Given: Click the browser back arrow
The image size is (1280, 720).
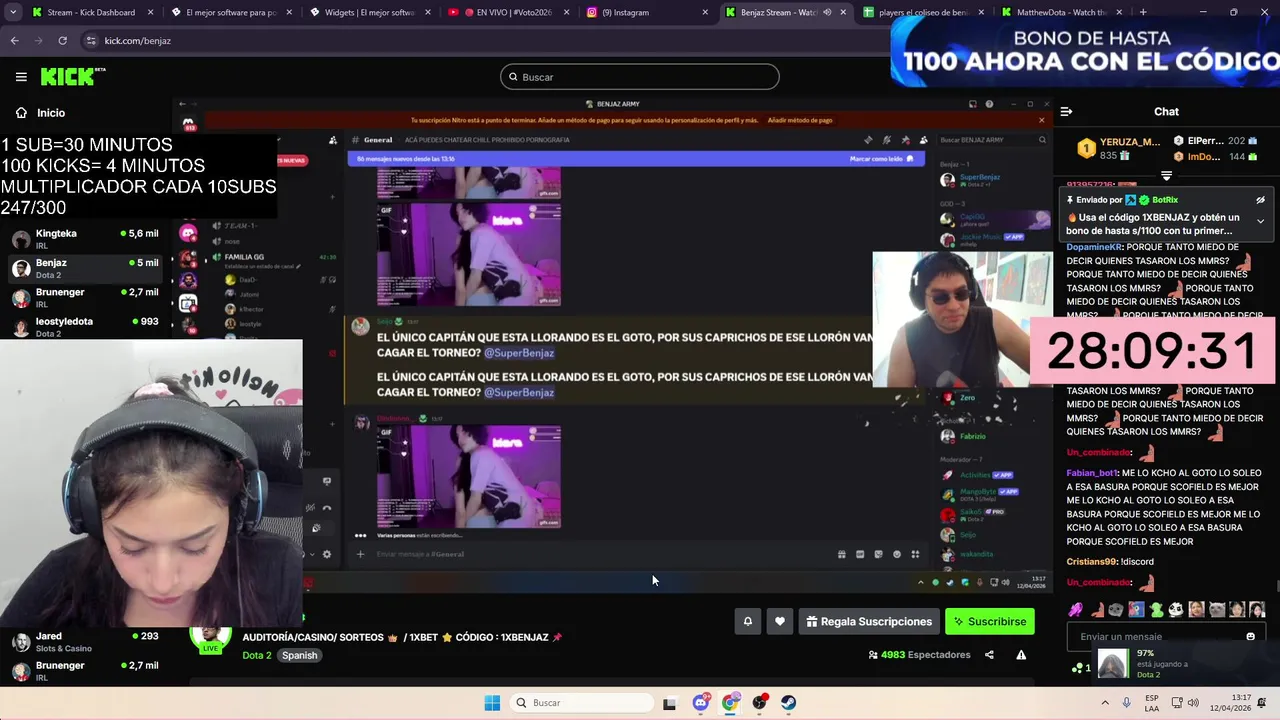Looking at the screenshot, I should 14,41.
